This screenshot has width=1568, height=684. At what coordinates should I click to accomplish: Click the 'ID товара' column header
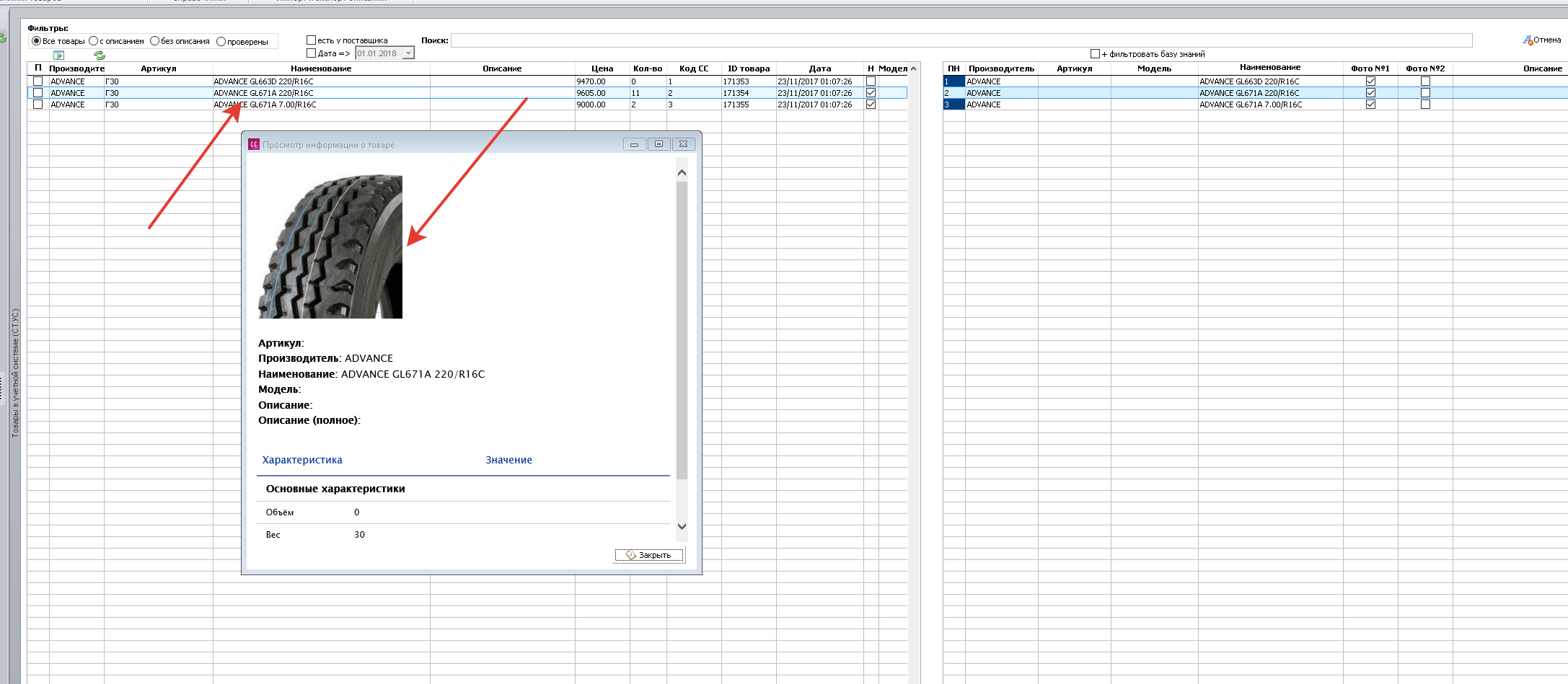(749, 68)
